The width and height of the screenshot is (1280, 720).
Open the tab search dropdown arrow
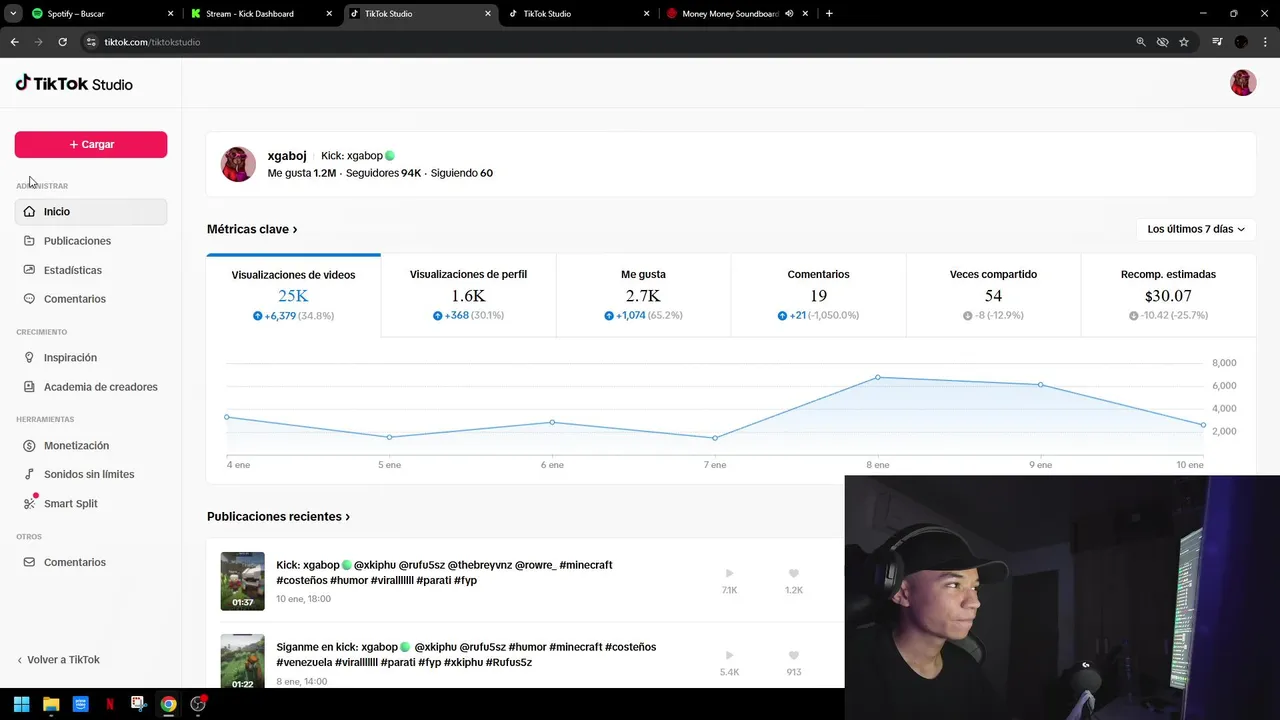[x=13, y=14]
